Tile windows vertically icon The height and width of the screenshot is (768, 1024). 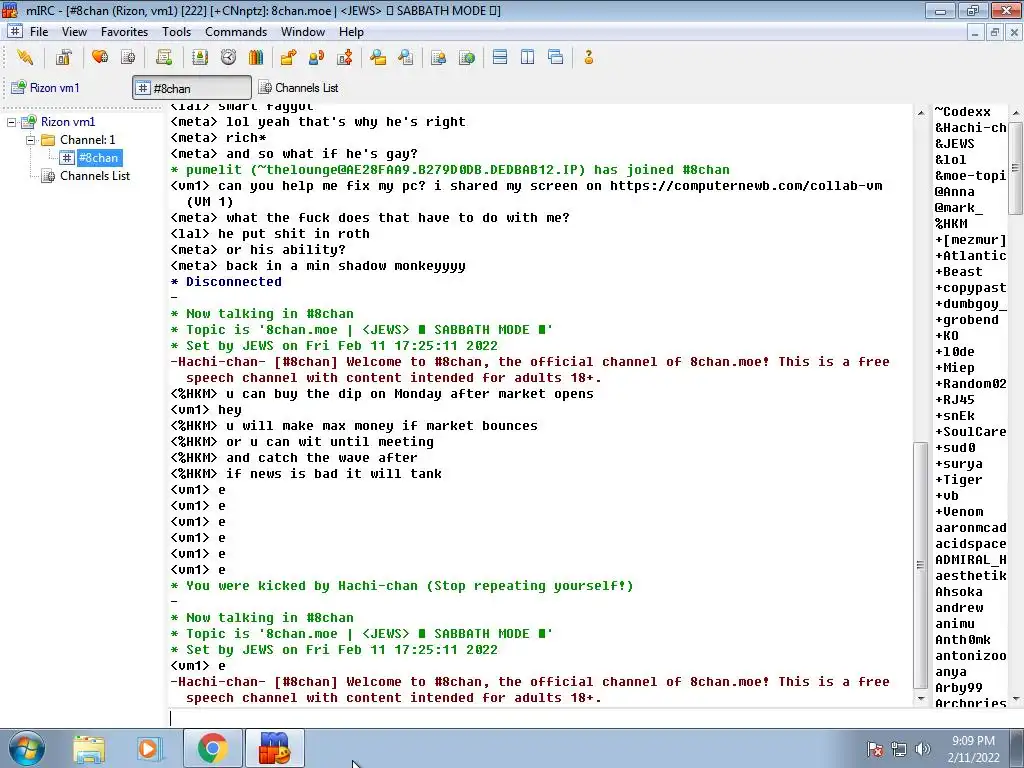tap(528, 57)
